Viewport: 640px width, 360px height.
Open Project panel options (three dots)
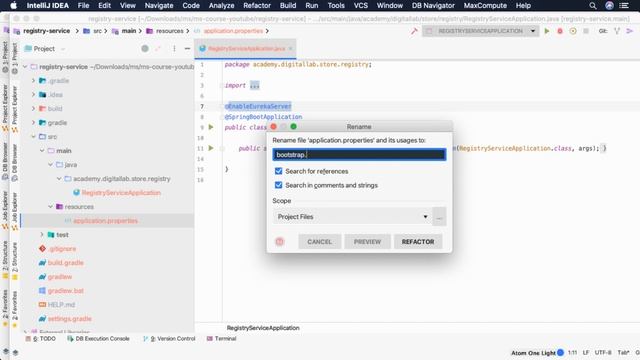(x=174, y=49)
